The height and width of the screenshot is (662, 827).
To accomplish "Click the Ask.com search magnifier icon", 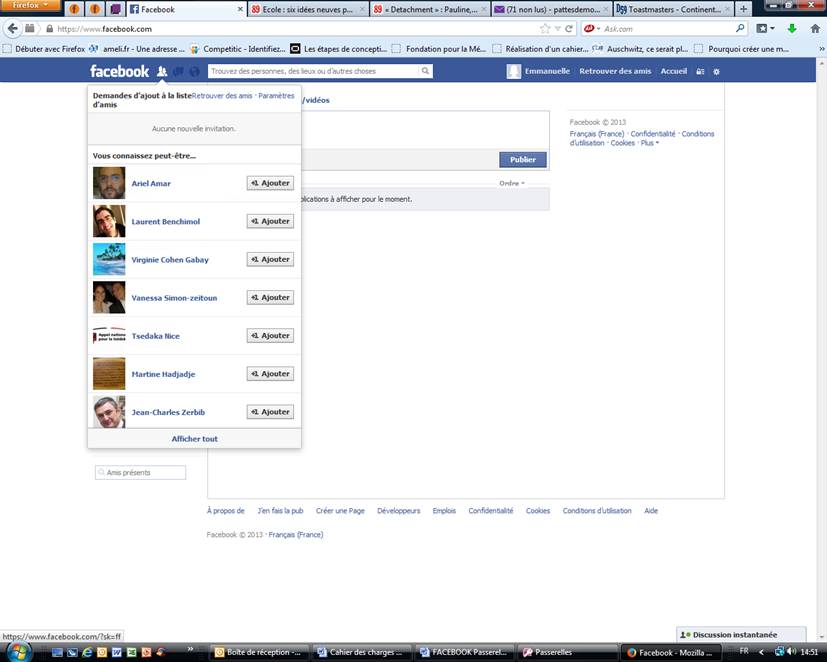I will point(741,28).
